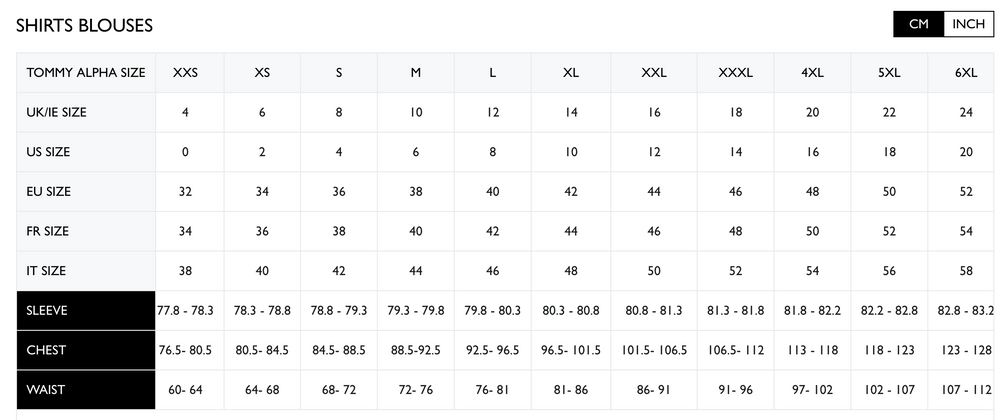
Task: Click the SHIRTS BLOUSES heading
Action: coord(84,26)
